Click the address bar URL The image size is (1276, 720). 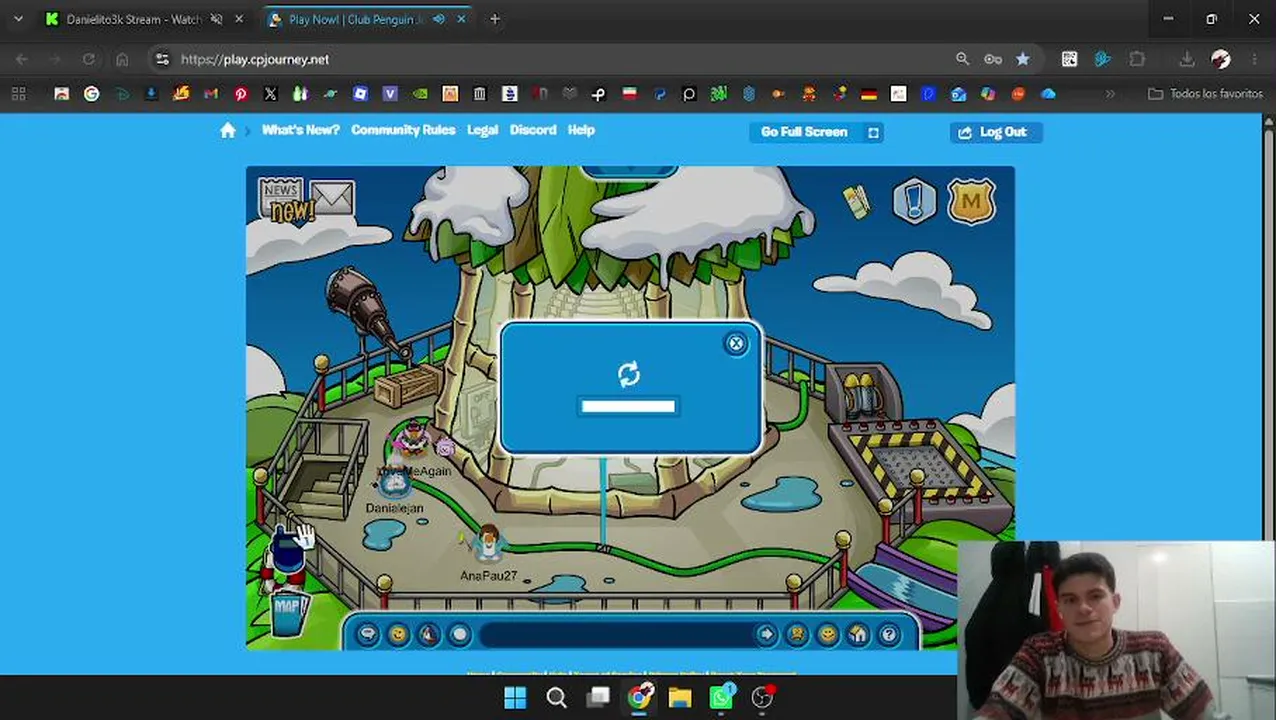tap(255, 59)
